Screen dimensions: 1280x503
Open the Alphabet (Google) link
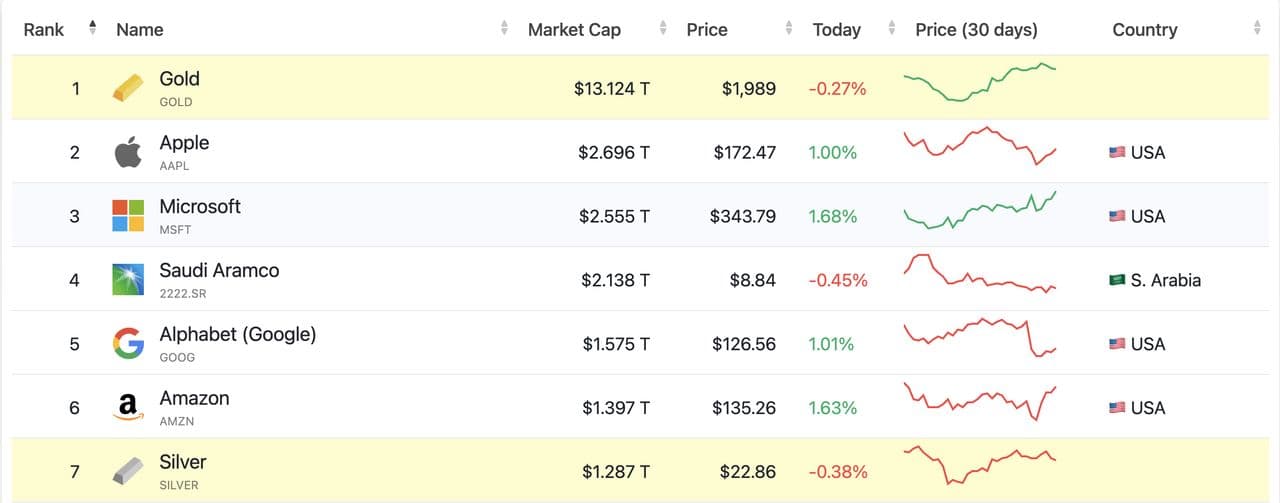pyautogui.click(x=237, y=335)
